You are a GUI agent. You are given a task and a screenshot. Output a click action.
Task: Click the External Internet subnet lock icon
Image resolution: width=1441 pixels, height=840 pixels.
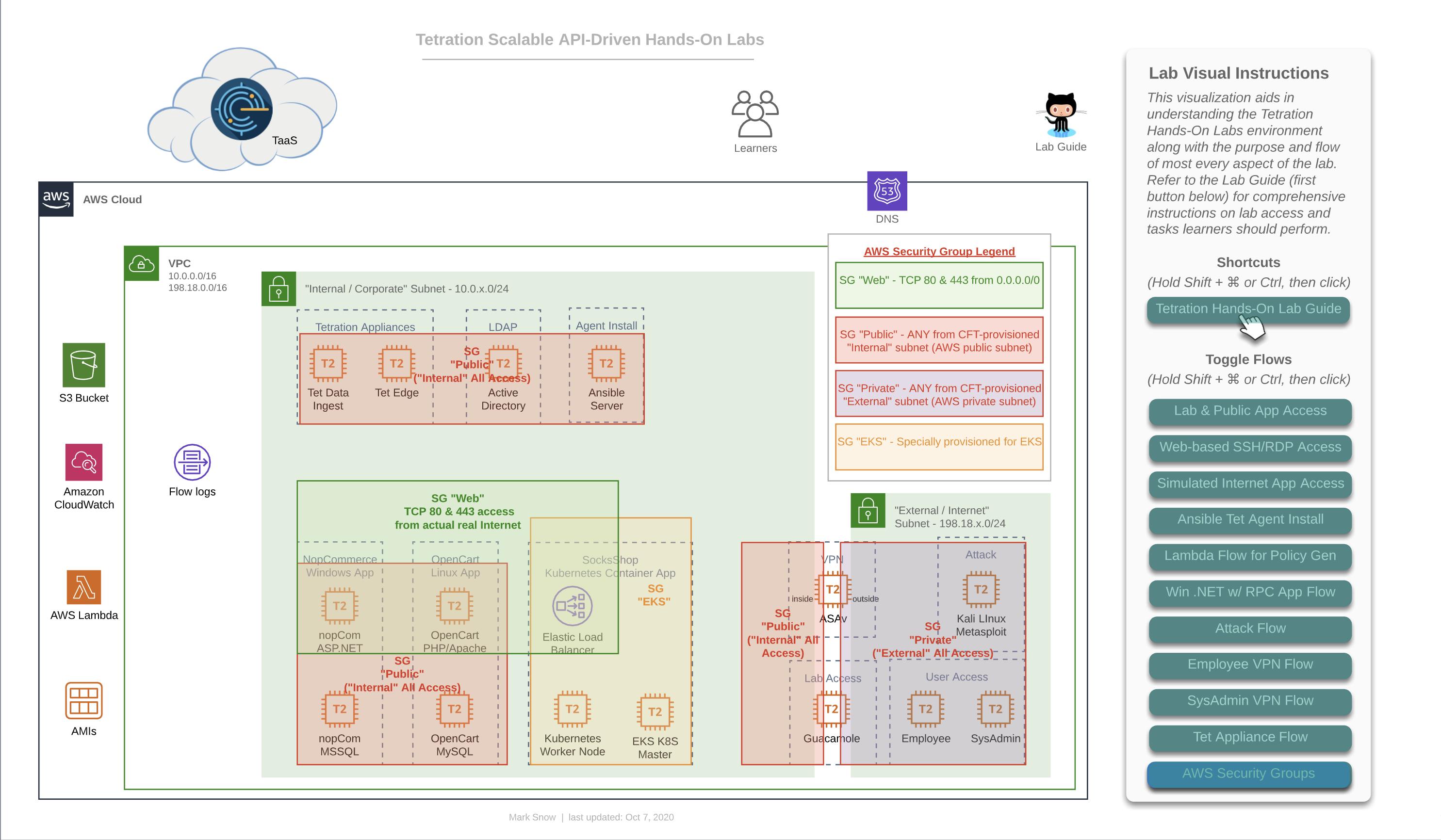pyautogui.click(x=868, y=510)
